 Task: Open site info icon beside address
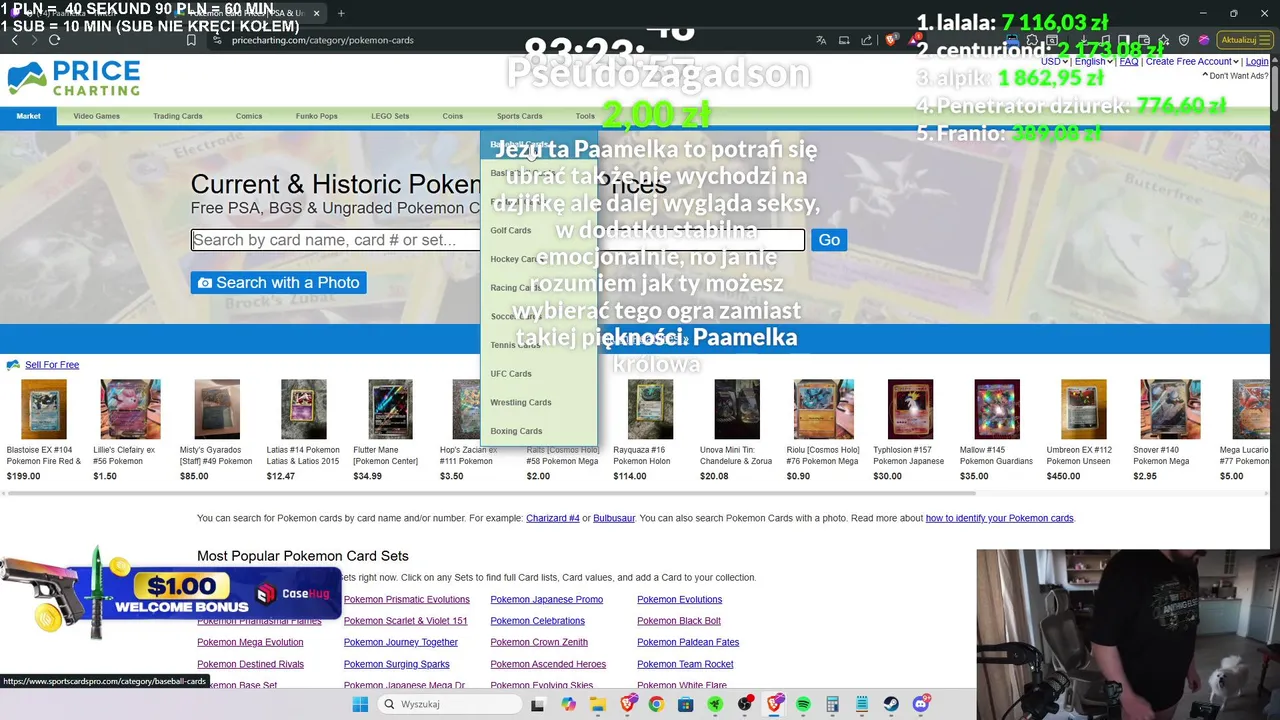point(217,40)
